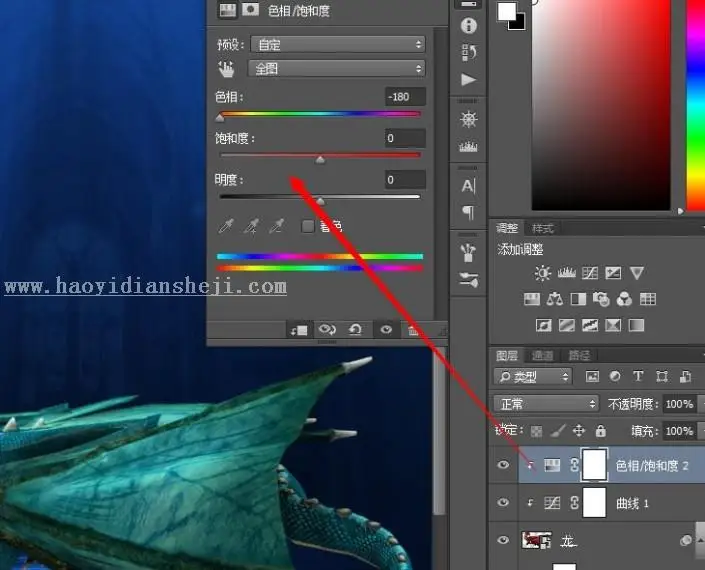Click the view previous state button
The width and height of the screenshot is (705, 570).
click(x=327, y=330)
